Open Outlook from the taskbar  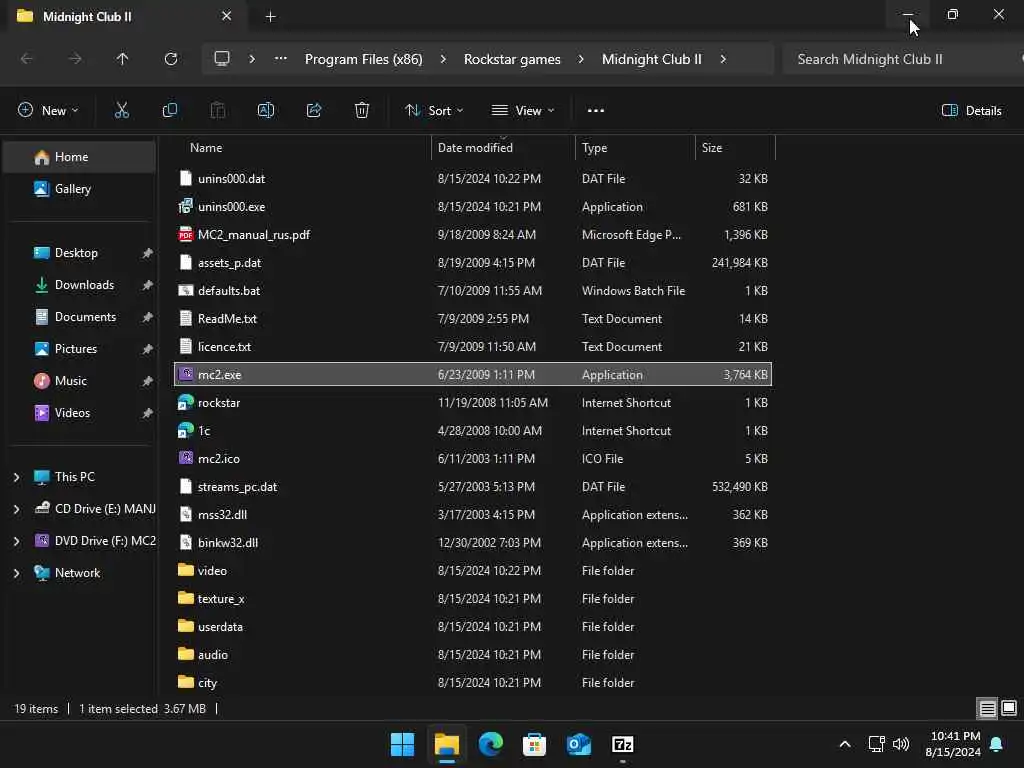click(579, 744)
